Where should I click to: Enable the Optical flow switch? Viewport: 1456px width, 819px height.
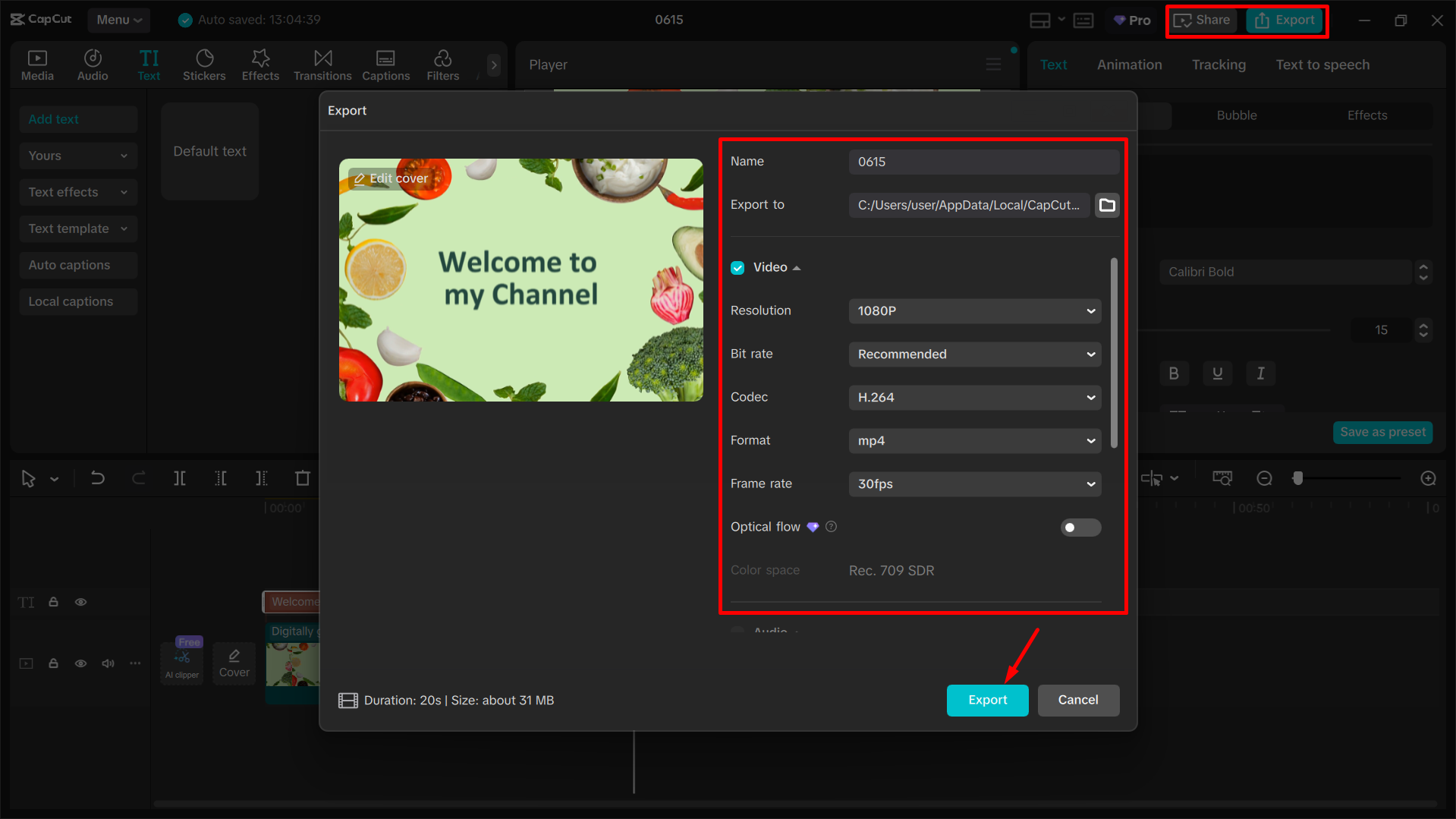tap(1080, 527)
